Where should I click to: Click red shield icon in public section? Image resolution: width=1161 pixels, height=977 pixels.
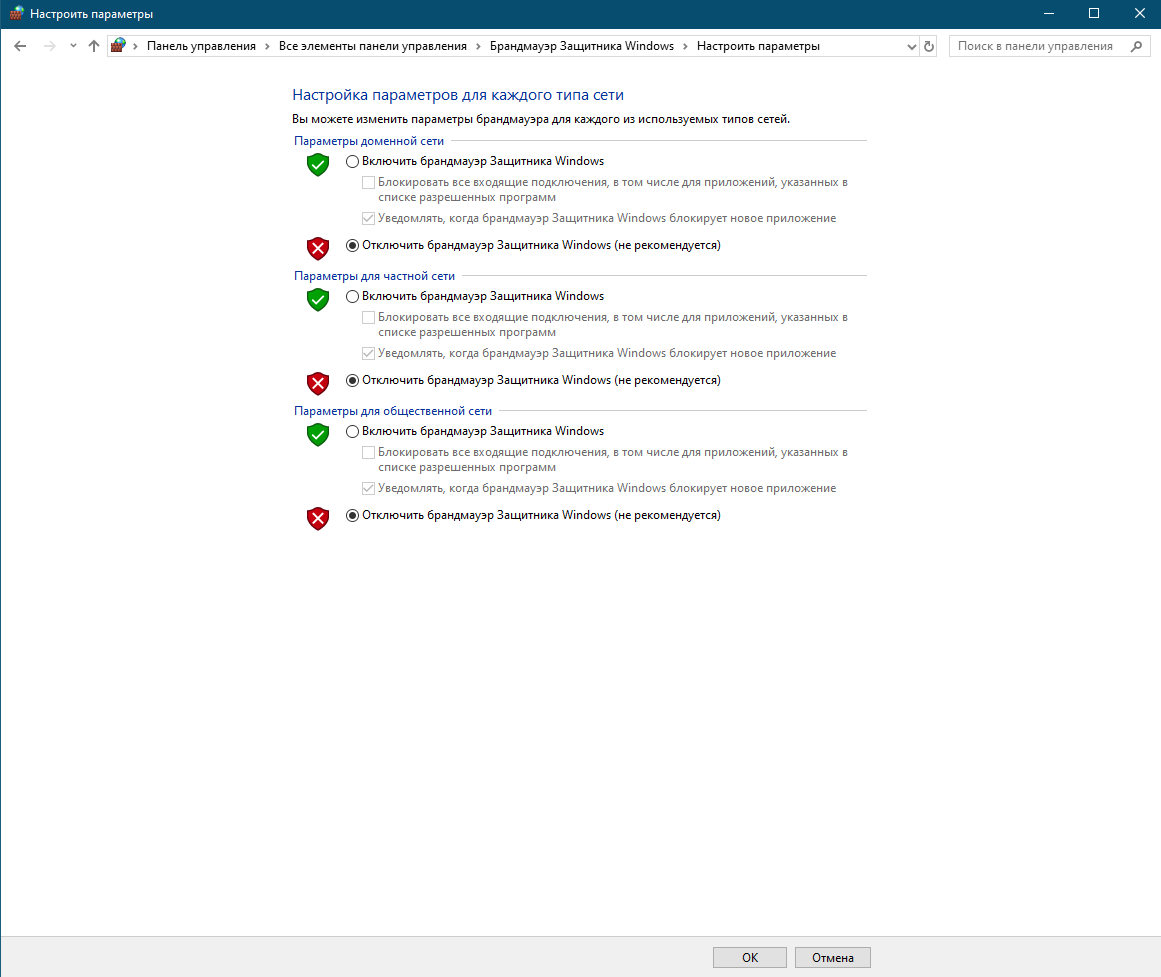point(318,518)
